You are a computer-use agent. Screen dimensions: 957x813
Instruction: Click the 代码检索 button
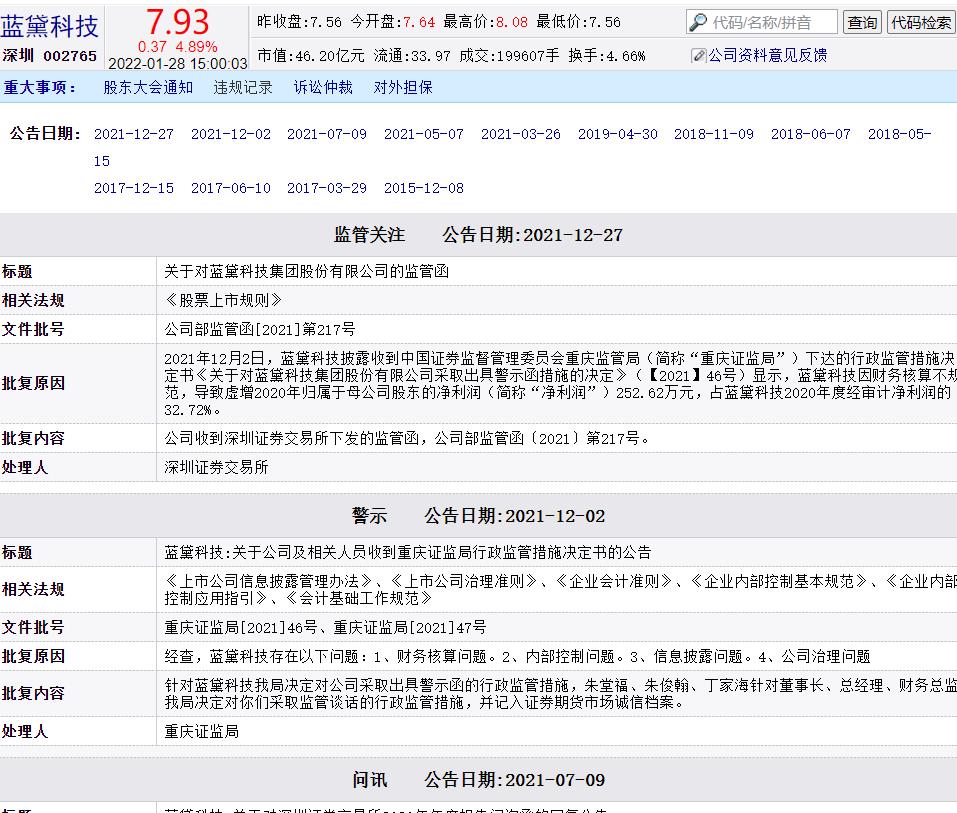[x=921, y=23]
